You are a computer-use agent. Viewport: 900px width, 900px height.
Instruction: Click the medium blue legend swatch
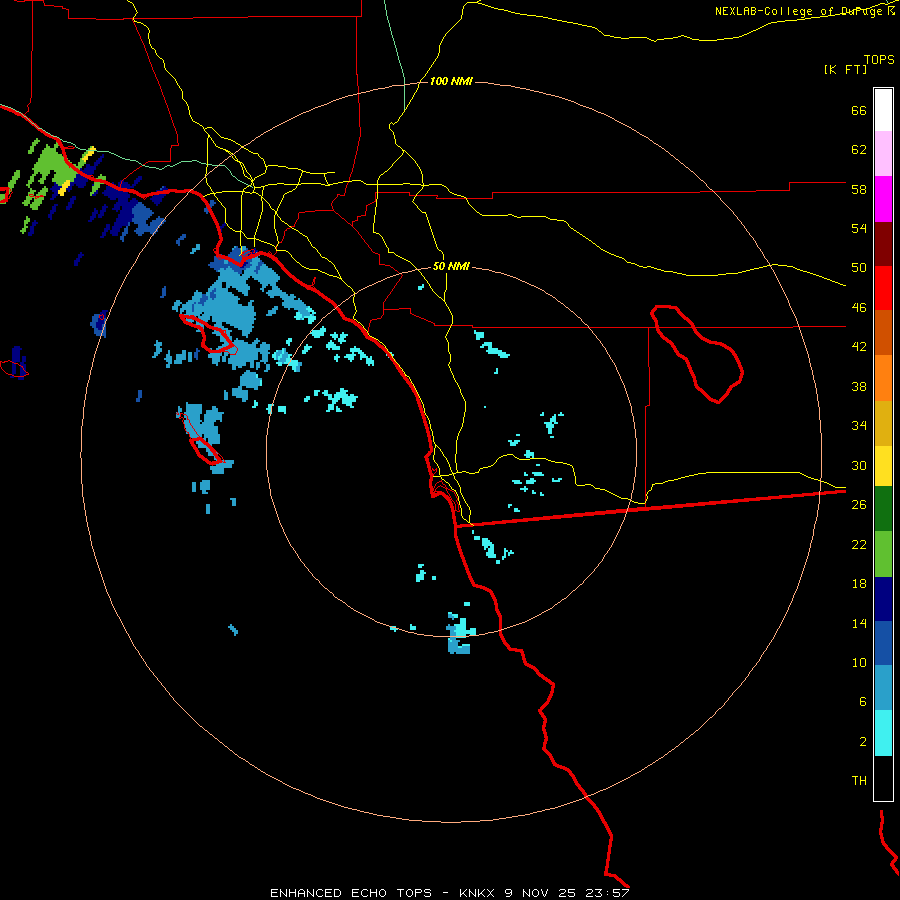tap(883, 643)
